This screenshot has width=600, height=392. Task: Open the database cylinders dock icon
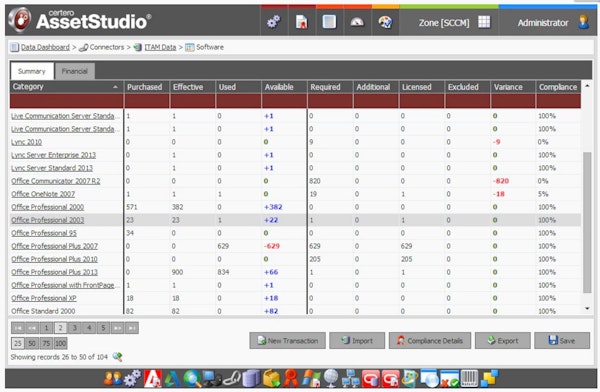click(251, 379)
